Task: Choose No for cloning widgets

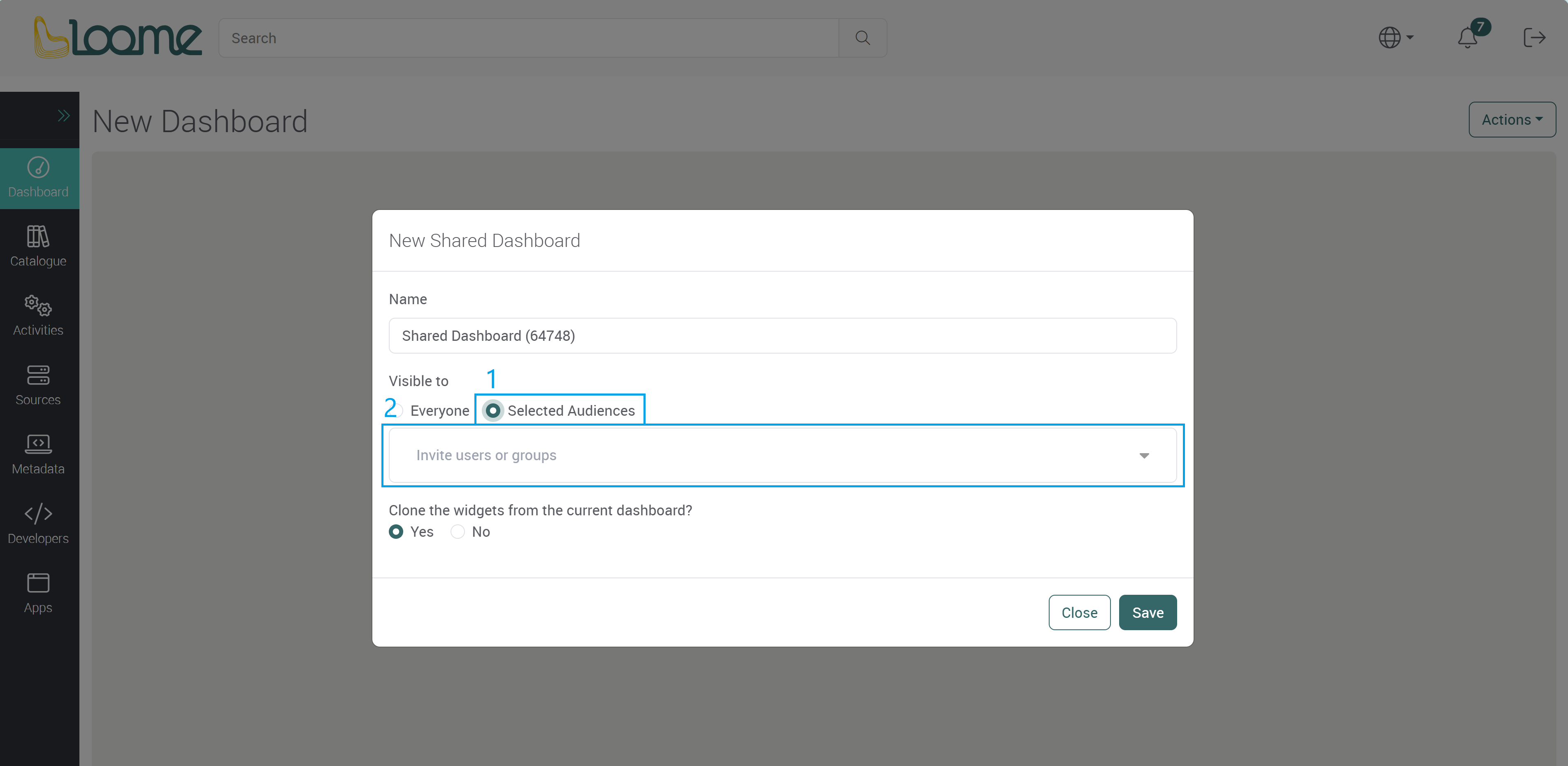Action: [458, 531]
